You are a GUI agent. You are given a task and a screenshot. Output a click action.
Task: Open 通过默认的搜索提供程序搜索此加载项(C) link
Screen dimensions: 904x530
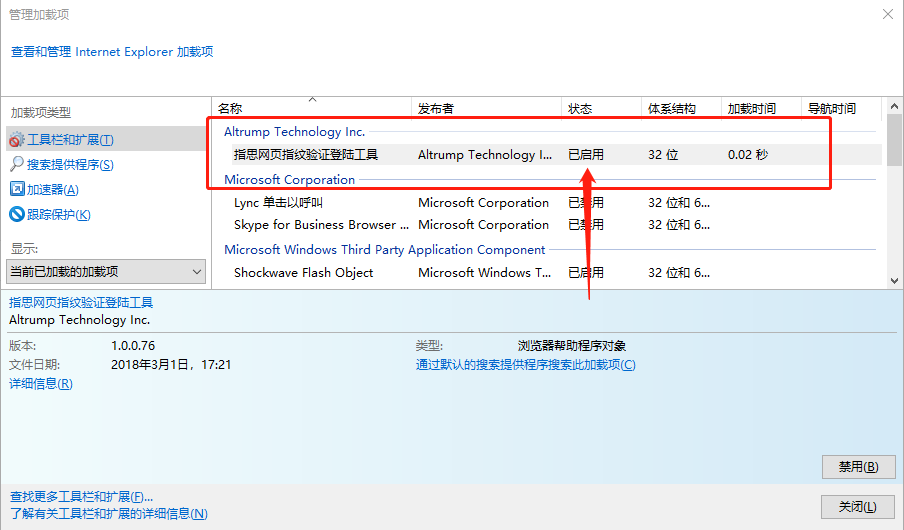525,364
